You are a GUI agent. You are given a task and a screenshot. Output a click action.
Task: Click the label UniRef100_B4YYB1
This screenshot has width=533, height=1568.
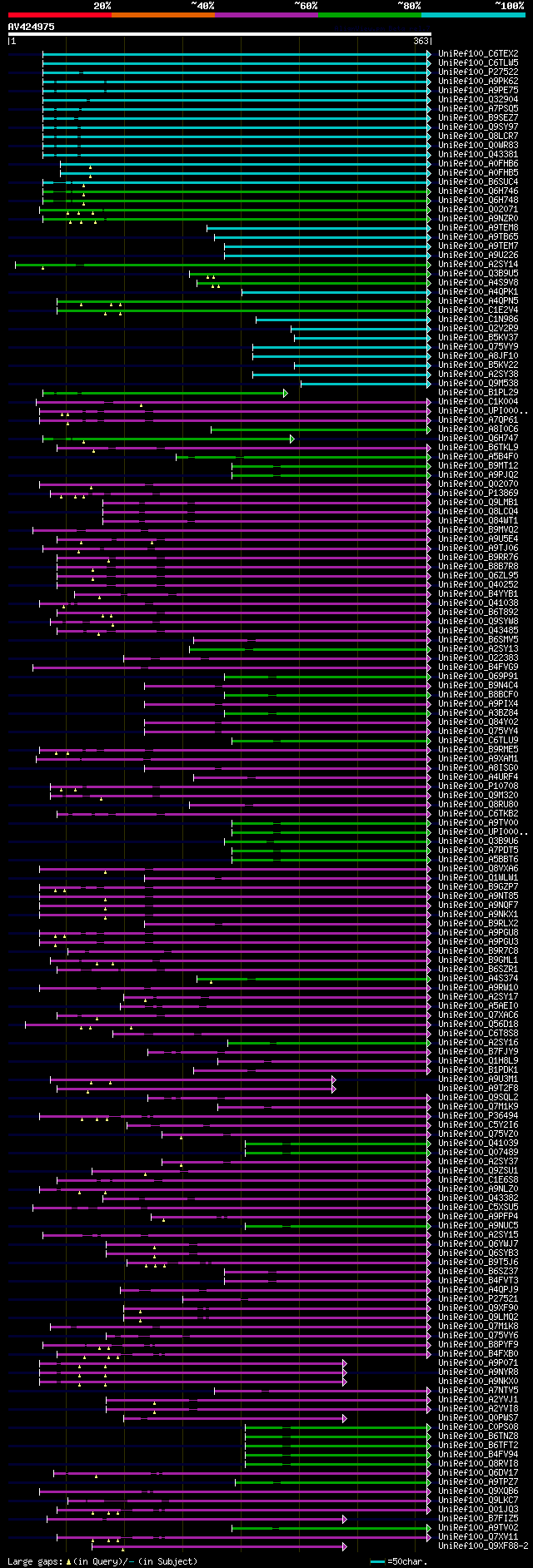(x=478, y=593)
